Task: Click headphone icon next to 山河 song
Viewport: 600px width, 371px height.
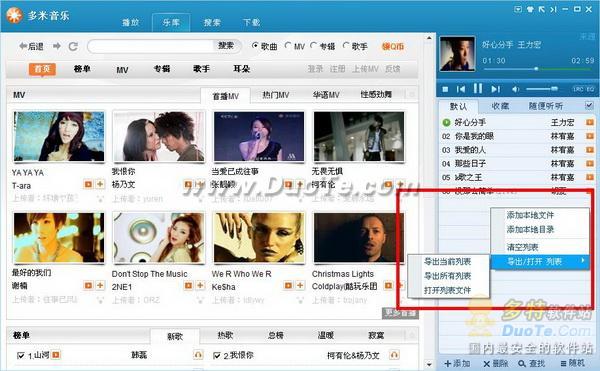Action: 198,355
